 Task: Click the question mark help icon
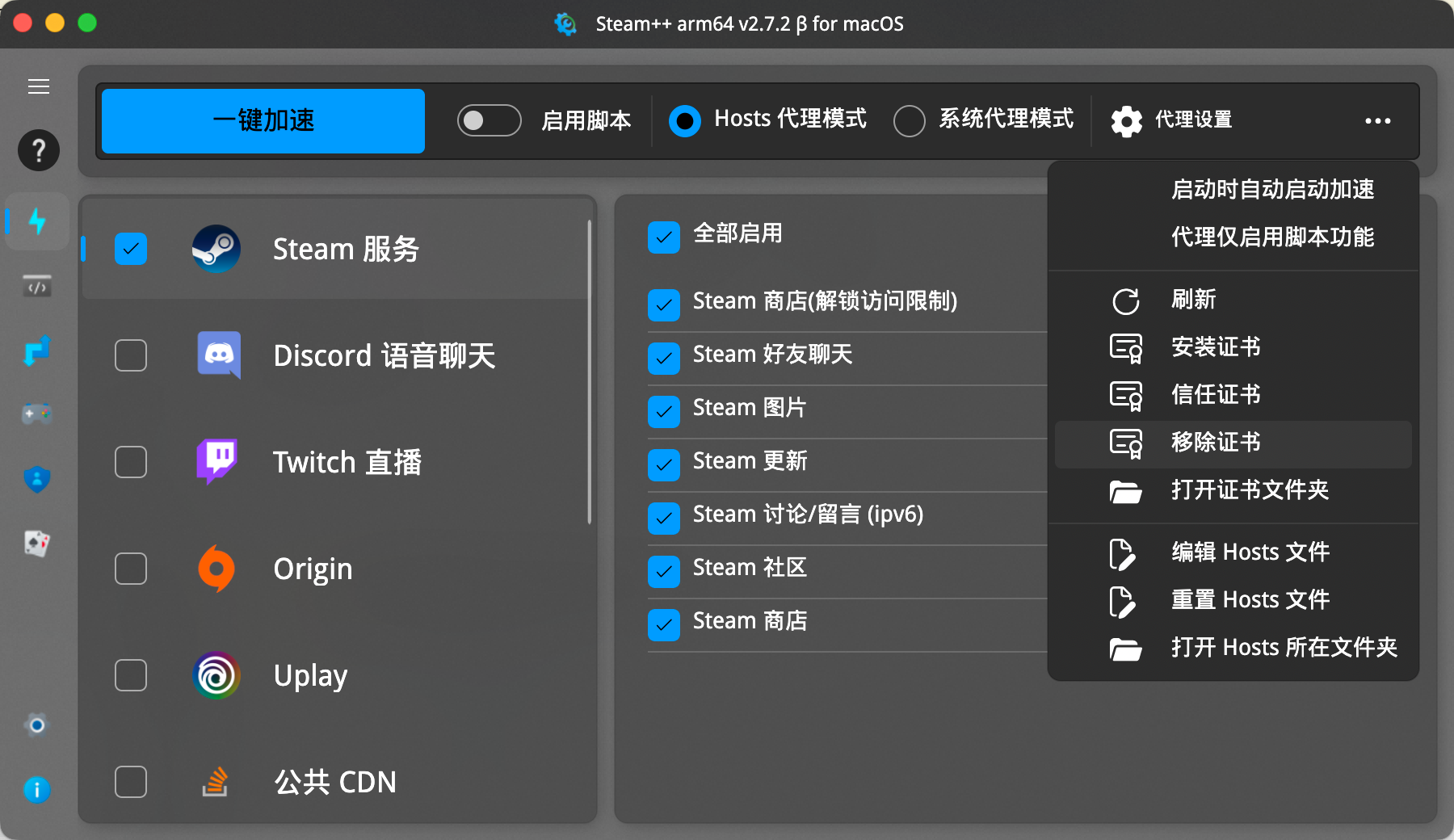click(x=39, y=150)
